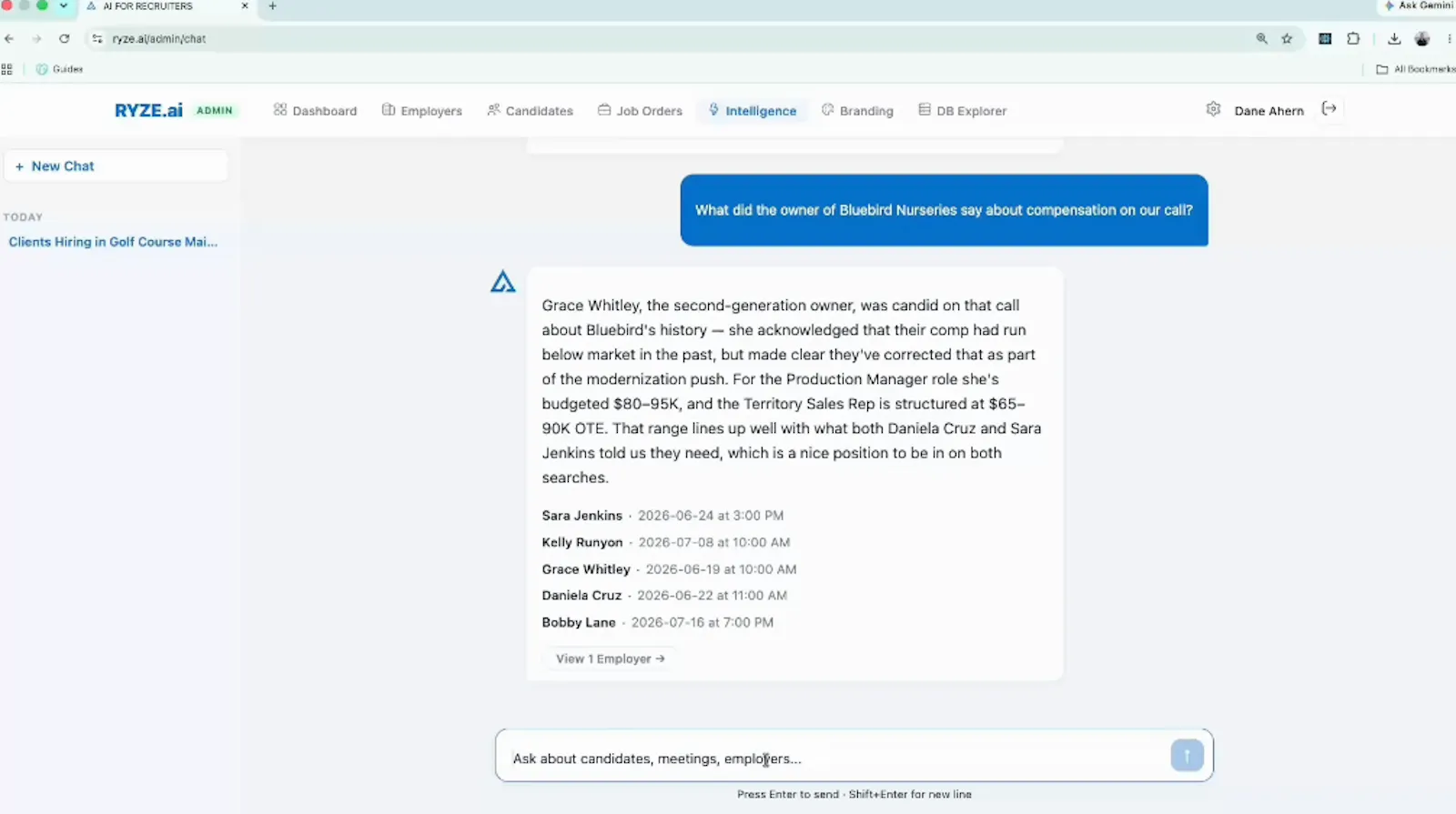This screenshot has height=814, width=1456.
Task: Open the Guides bookmark
Action: point(60,69)
